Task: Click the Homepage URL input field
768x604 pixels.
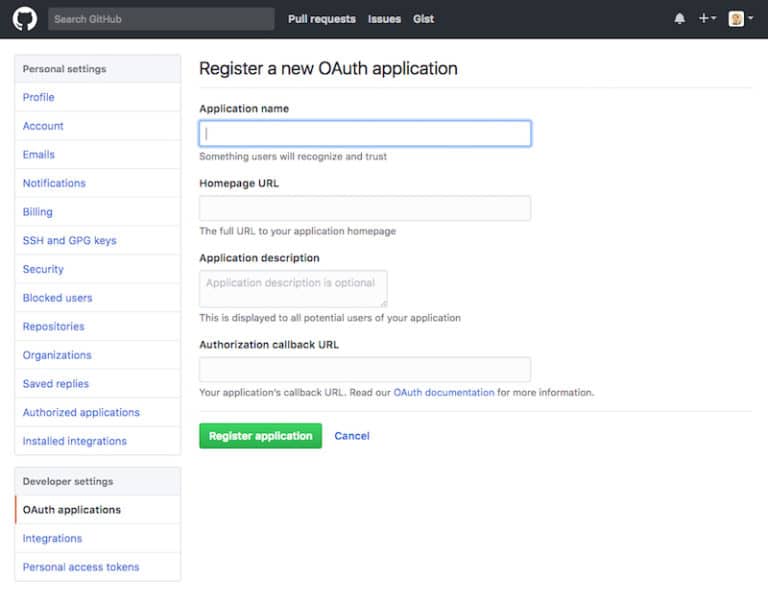Action: [365, 208]
